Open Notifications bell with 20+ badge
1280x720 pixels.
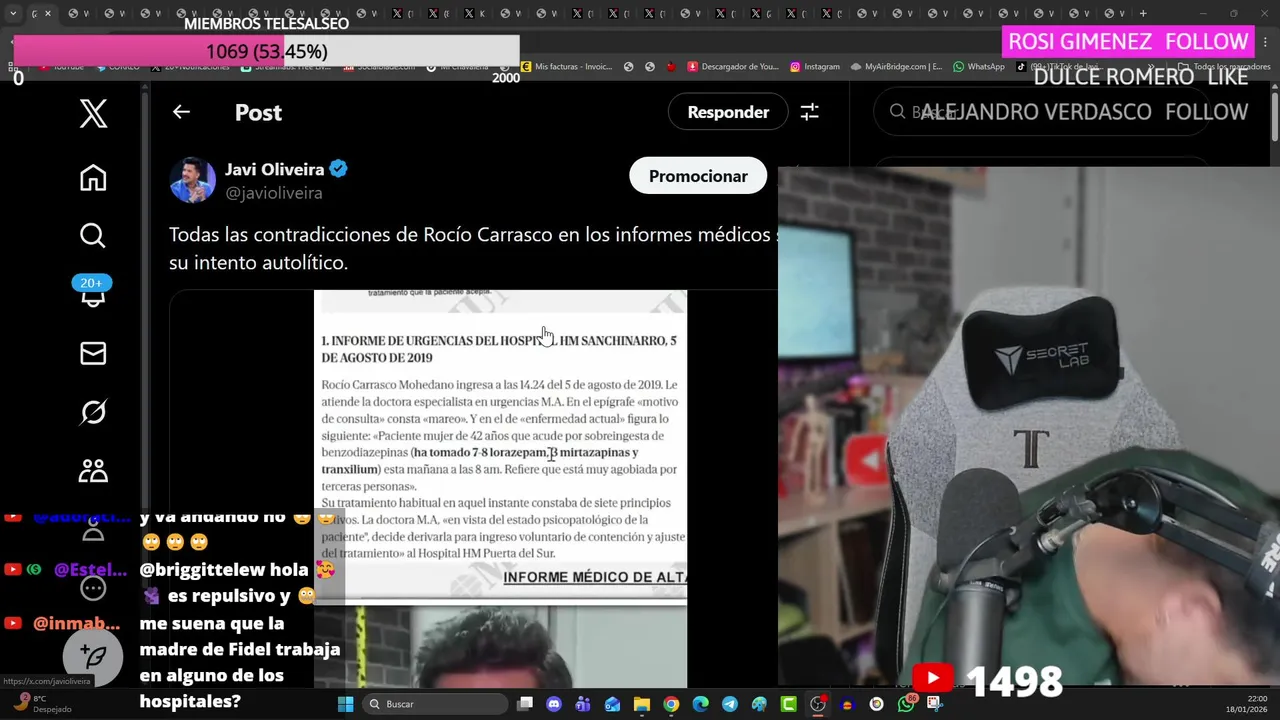[x=93, y=294]
